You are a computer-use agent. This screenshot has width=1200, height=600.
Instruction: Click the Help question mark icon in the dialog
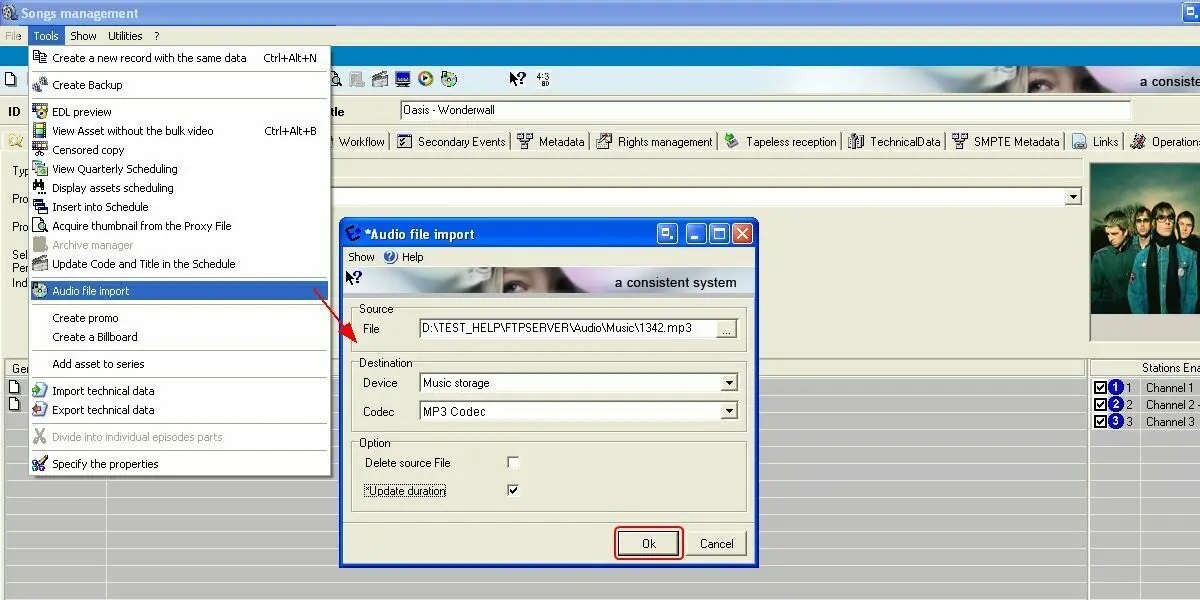click(390, 257)
